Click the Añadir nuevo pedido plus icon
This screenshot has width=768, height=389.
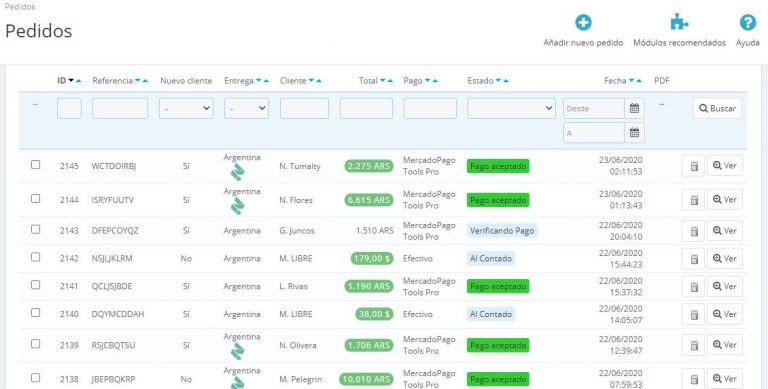pos(583,23)
